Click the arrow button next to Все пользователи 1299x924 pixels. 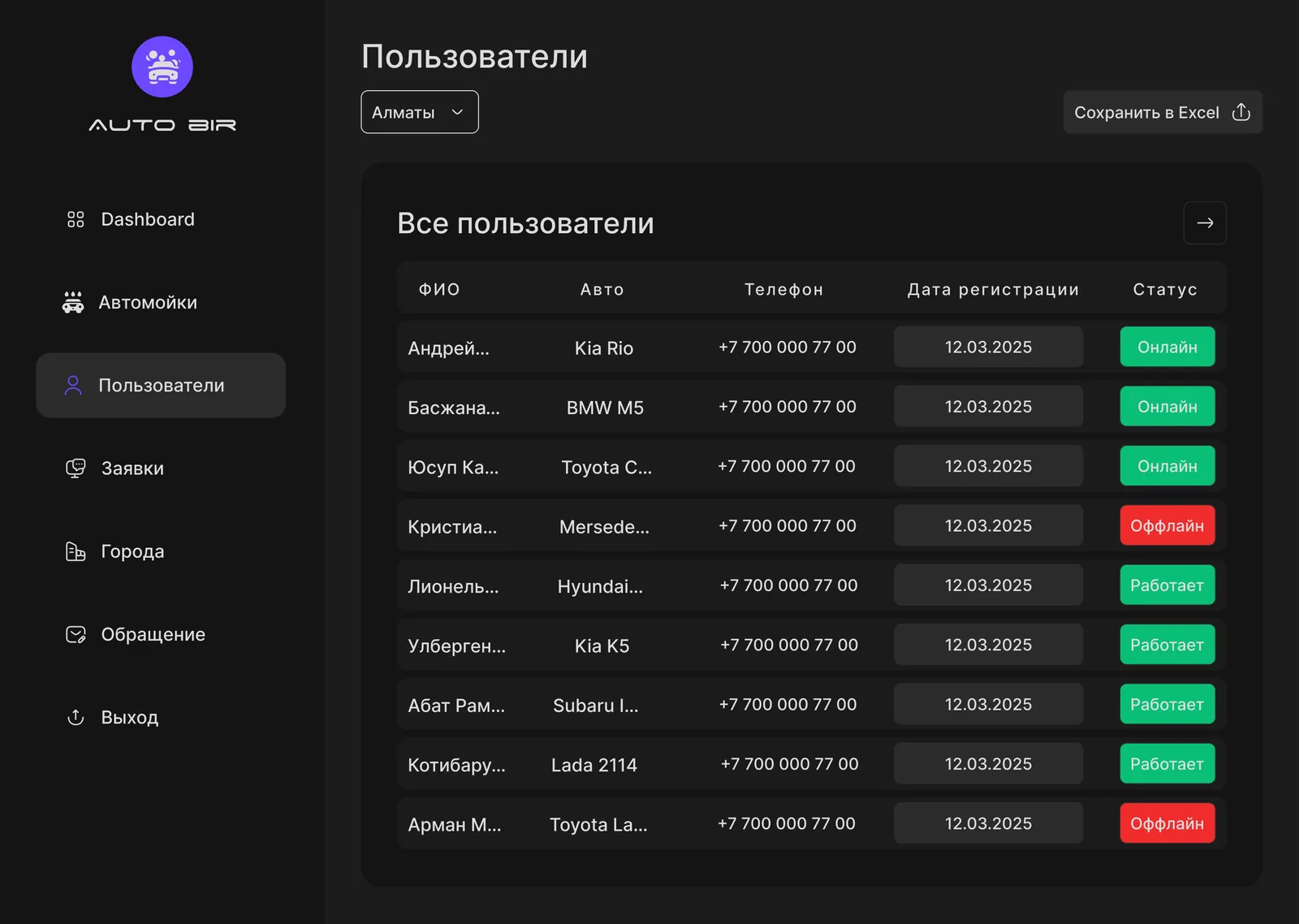pyautogui.click(x=1205, y=222)
